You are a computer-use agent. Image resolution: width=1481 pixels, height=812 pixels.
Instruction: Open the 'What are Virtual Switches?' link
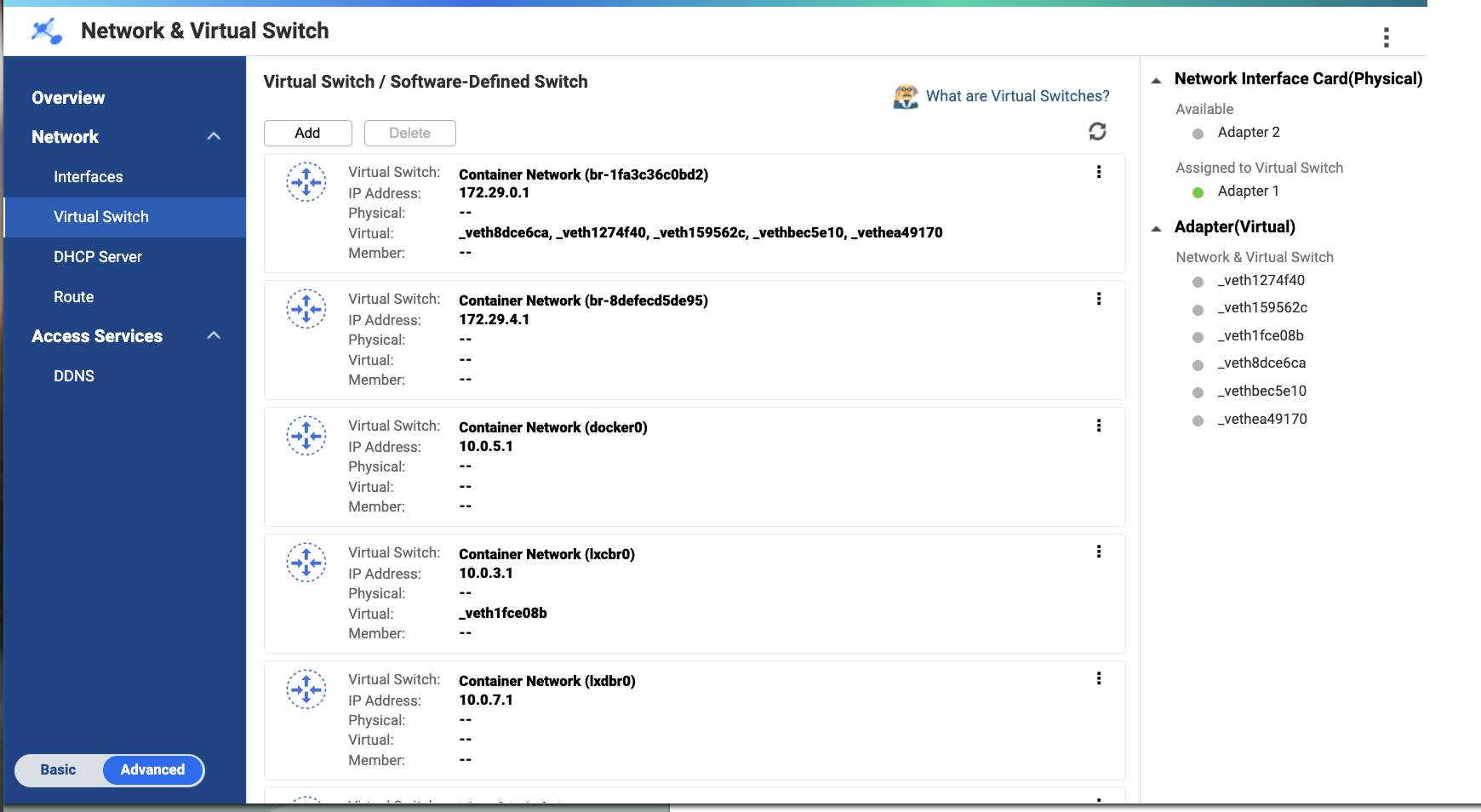(x=1017, y=96)
